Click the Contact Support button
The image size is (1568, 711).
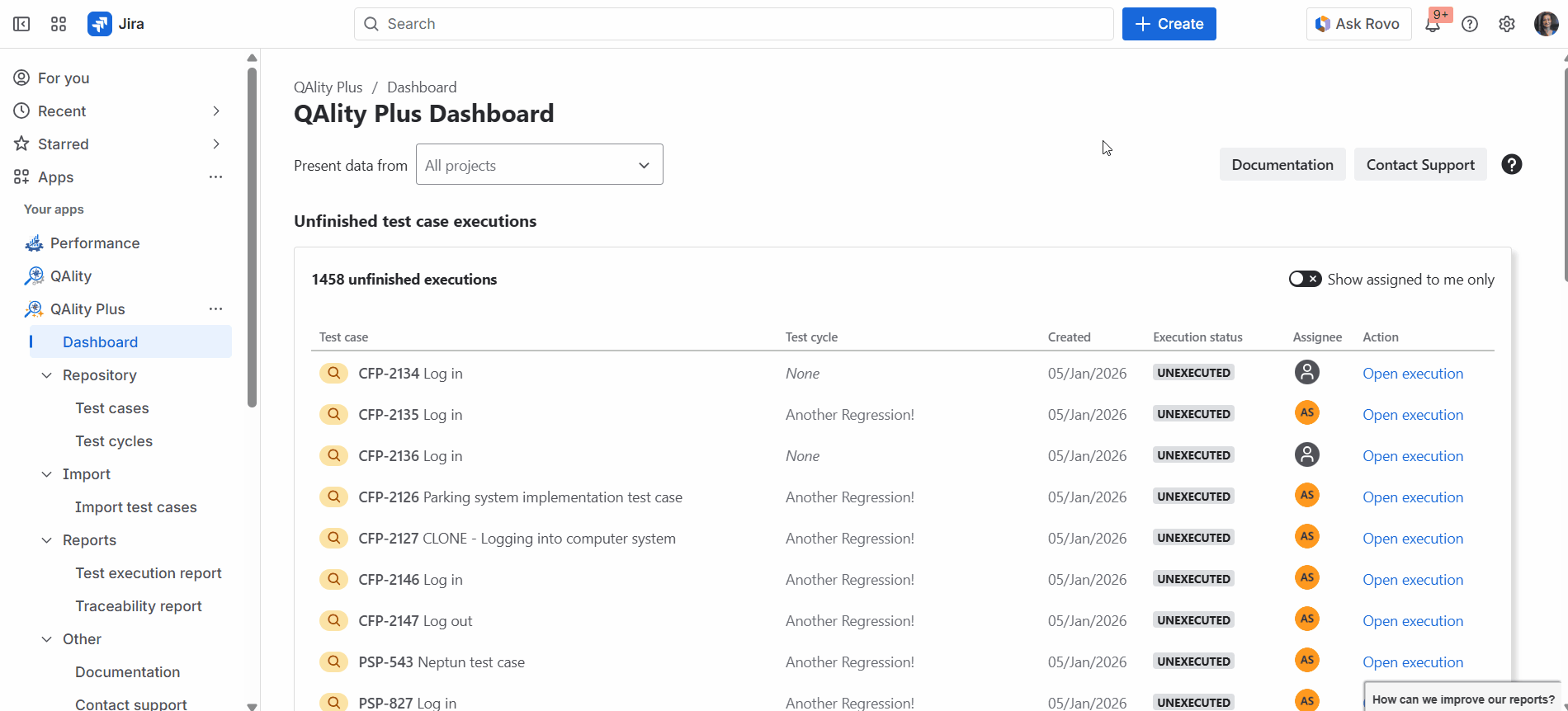tap(1420, 164)
